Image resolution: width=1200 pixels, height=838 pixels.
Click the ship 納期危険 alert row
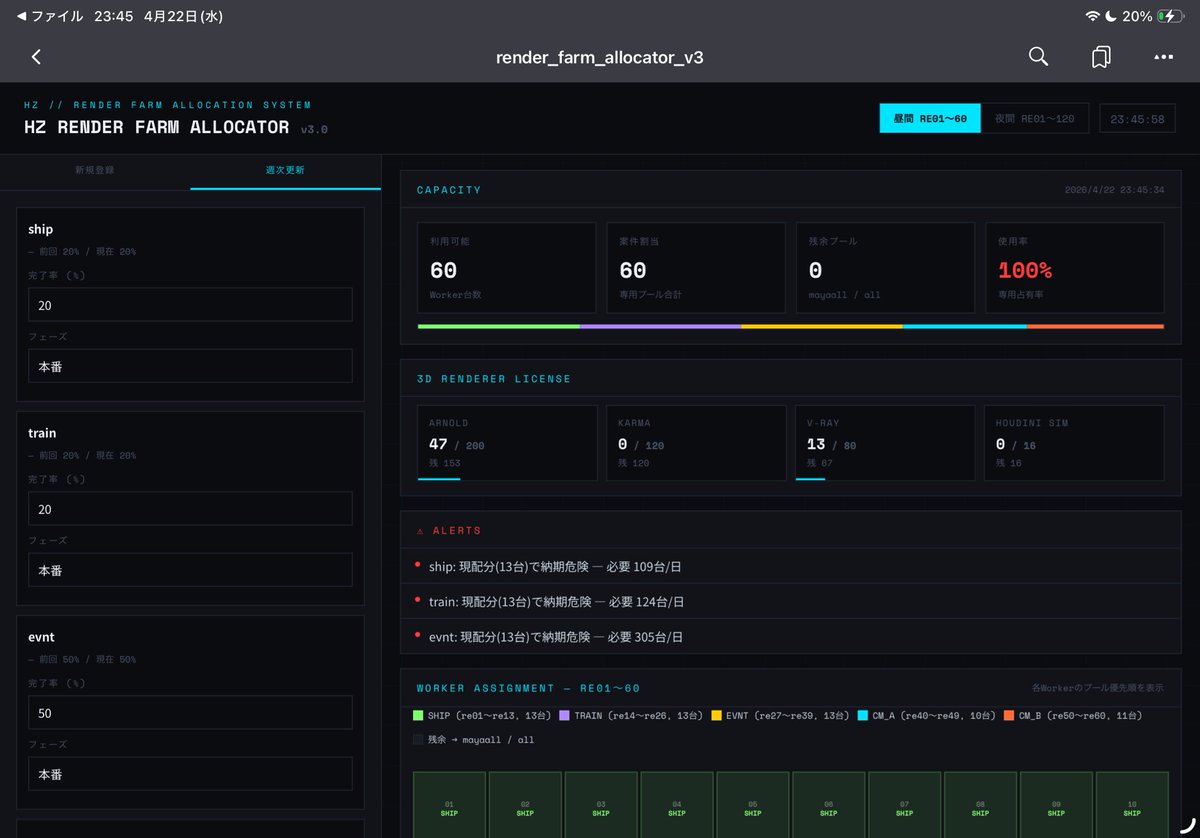[x=790, y=566]
